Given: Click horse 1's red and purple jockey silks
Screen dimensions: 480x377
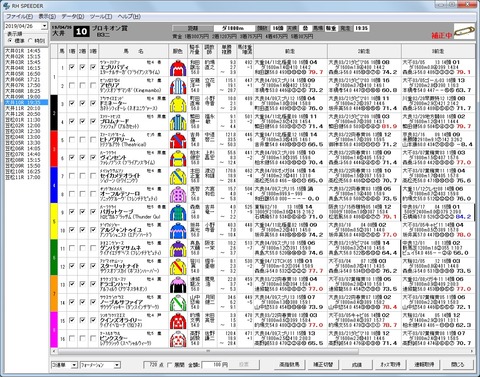Looking at the screenshot, I should [178, 68].
